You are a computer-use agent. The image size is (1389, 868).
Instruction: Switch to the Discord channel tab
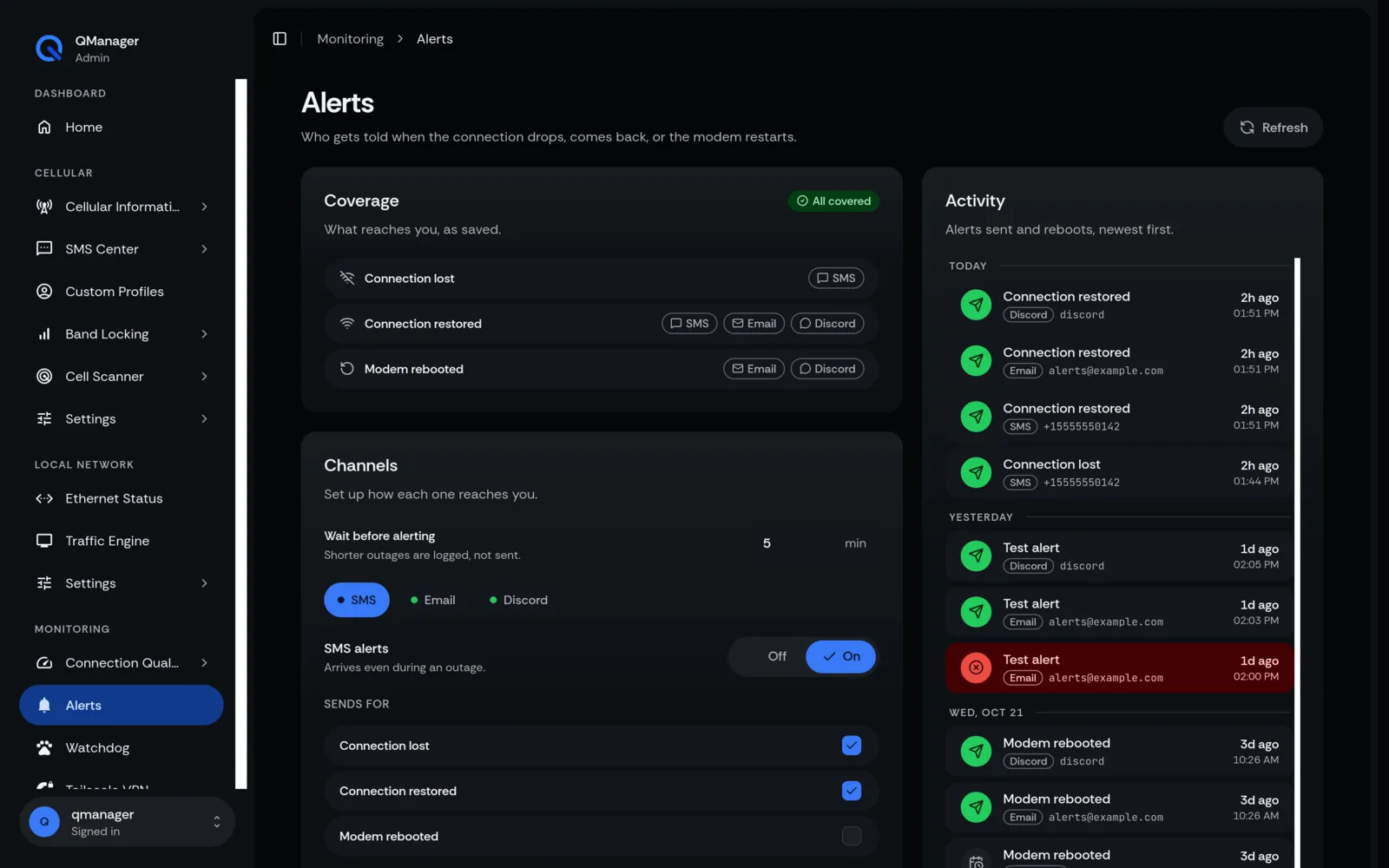tap(518, 600)
